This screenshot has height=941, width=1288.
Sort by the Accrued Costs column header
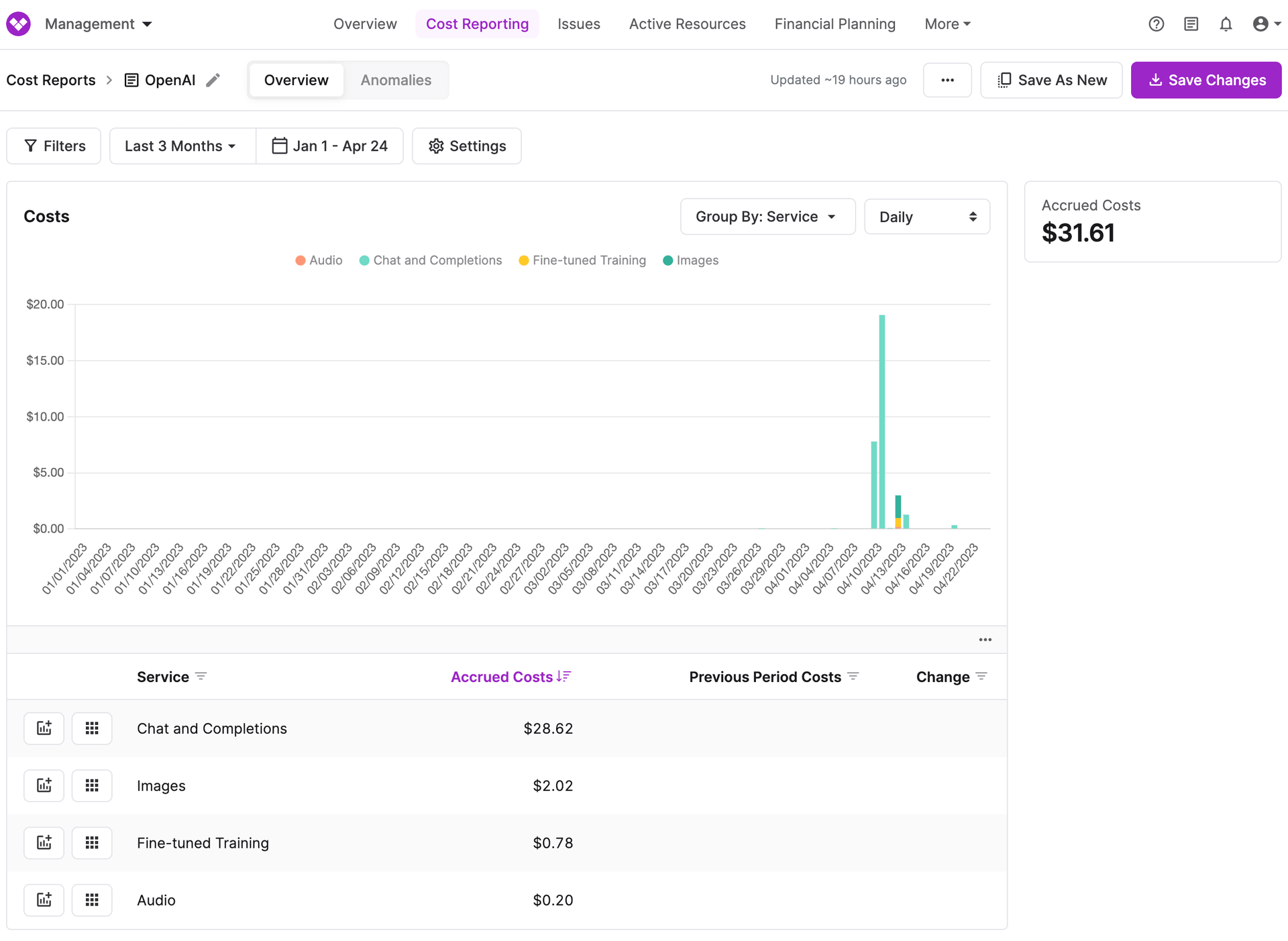[x=501, y=677]
